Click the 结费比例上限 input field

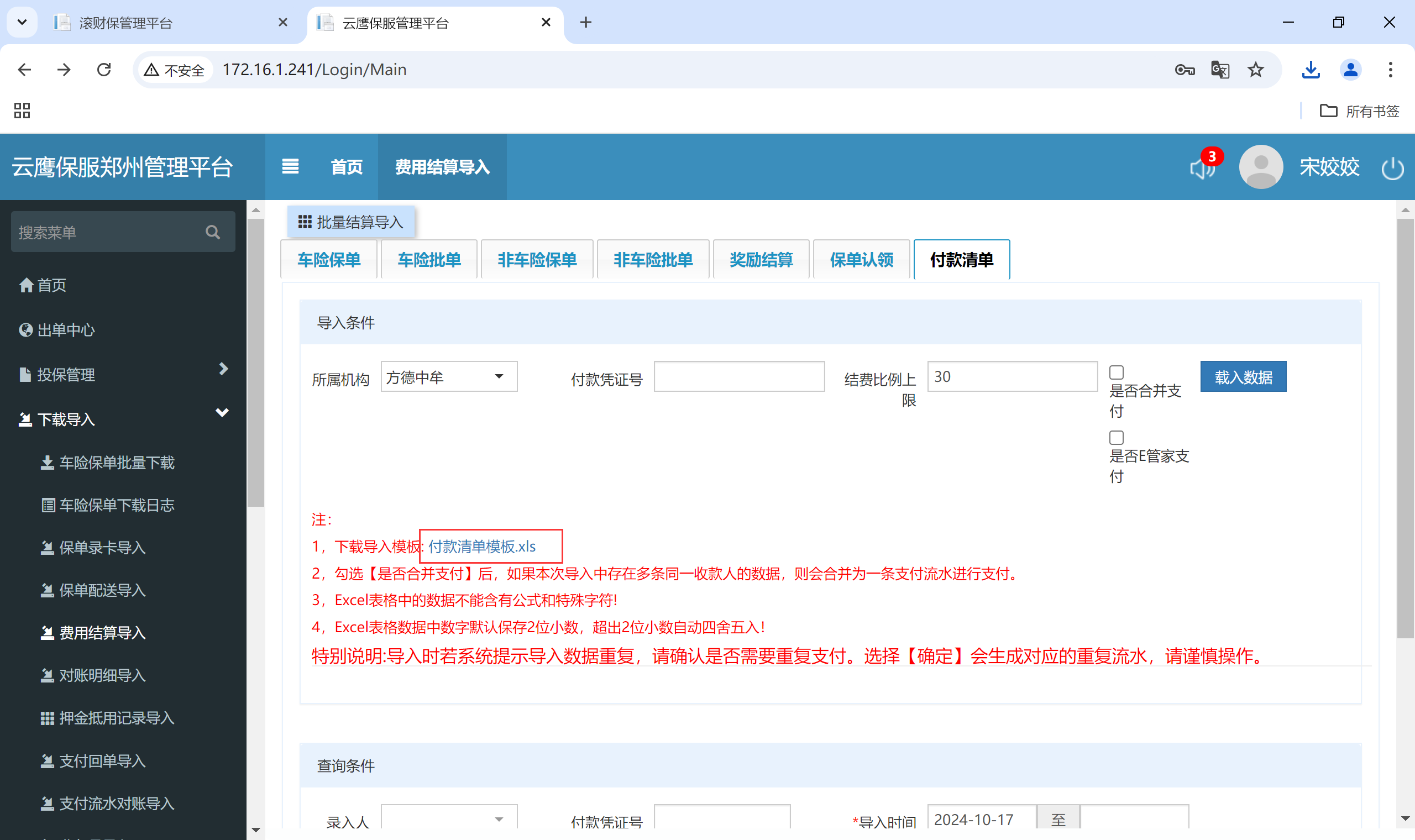click(x=1012, y=377)
